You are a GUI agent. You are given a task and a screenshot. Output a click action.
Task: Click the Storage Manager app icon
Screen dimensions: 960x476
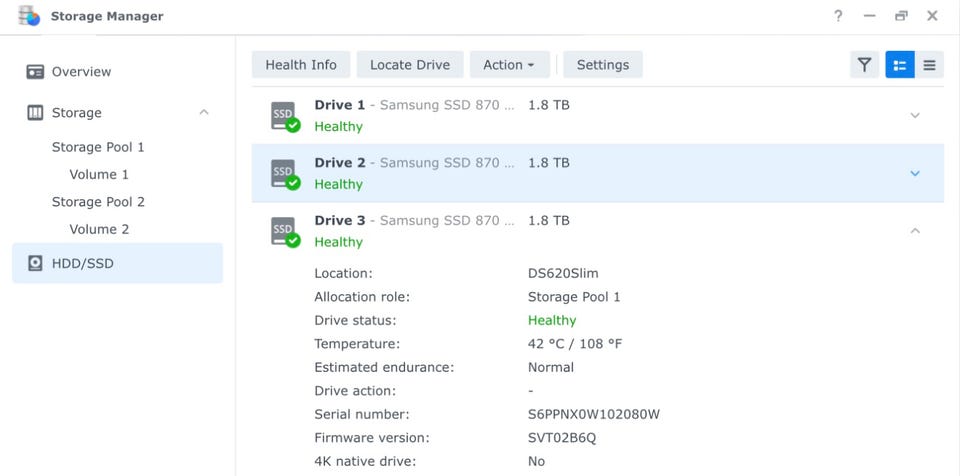tap(29, 16)
